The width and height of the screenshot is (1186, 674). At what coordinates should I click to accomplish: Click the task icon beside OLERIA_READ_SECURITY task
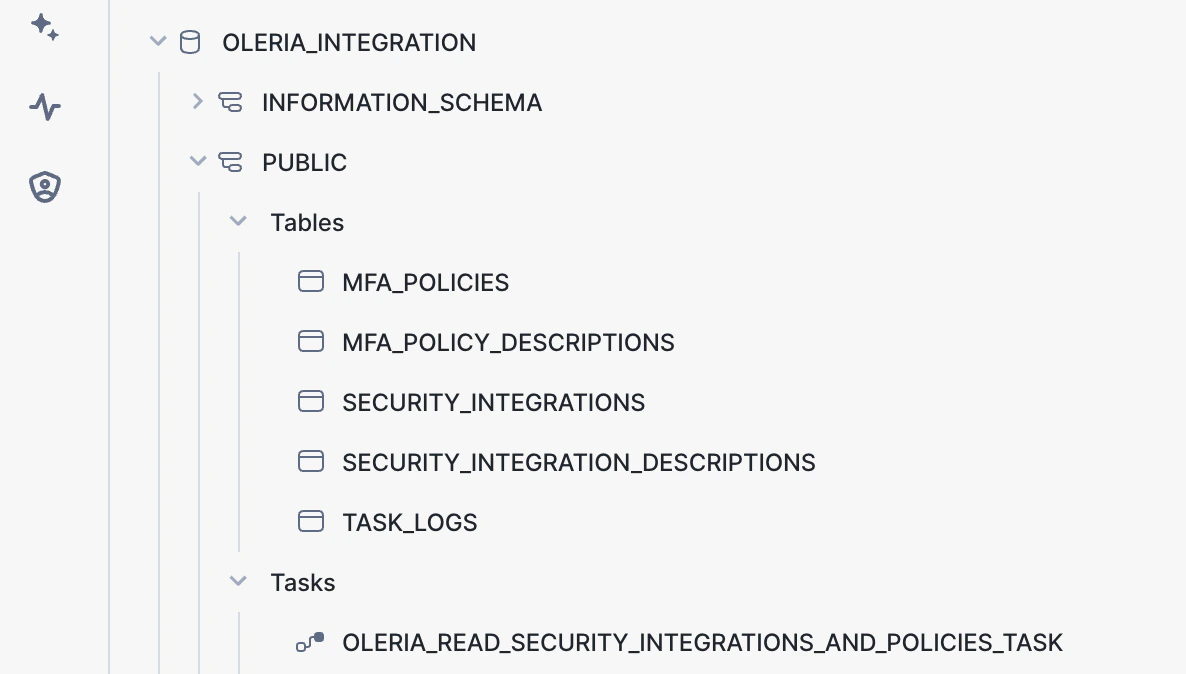(x=310, y=642)
